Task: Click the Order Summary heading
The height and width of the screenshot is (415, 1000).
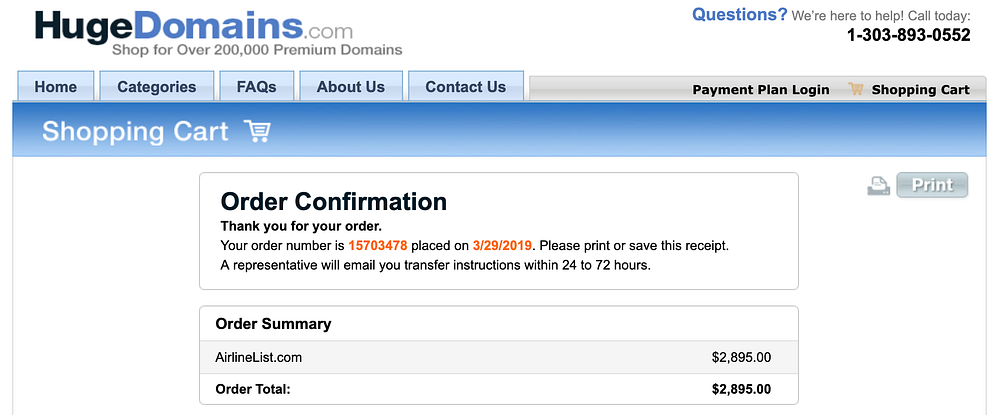Action: [x=273, y=324]
